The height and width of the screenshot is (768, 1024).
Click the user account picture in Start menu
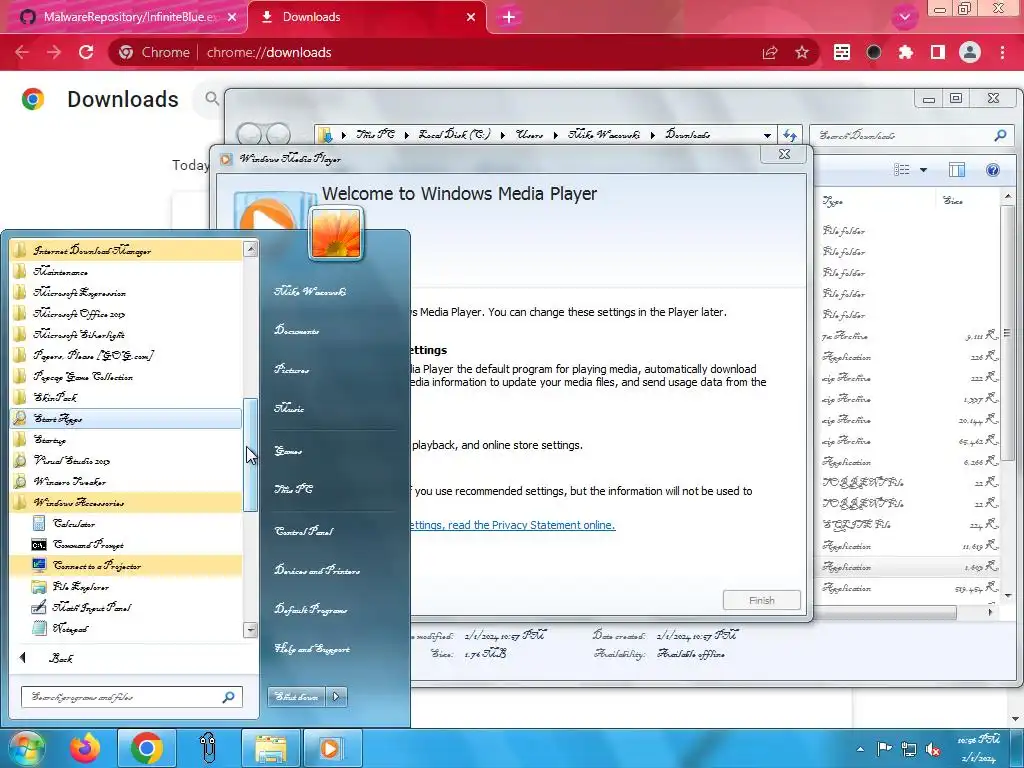[336, 233]
